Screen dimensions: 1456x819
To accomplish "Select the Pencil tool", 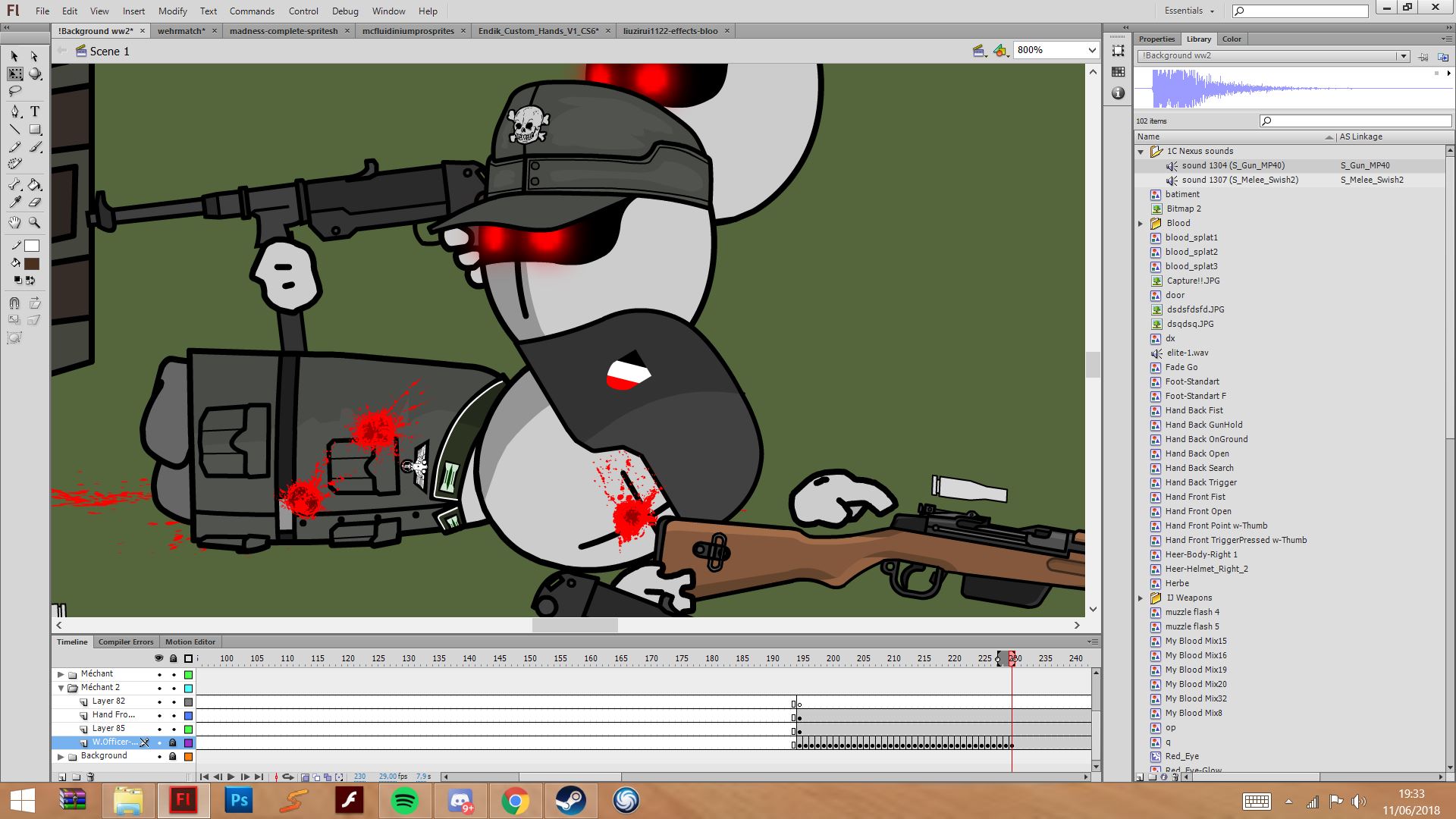I will [x=14, y=147].
